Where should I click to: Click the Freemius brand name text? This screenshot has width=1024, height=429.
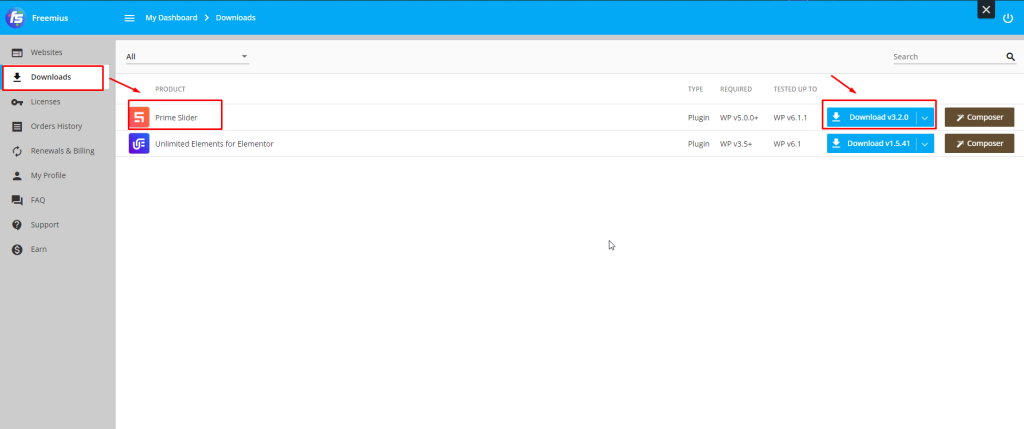click(50, 18)
